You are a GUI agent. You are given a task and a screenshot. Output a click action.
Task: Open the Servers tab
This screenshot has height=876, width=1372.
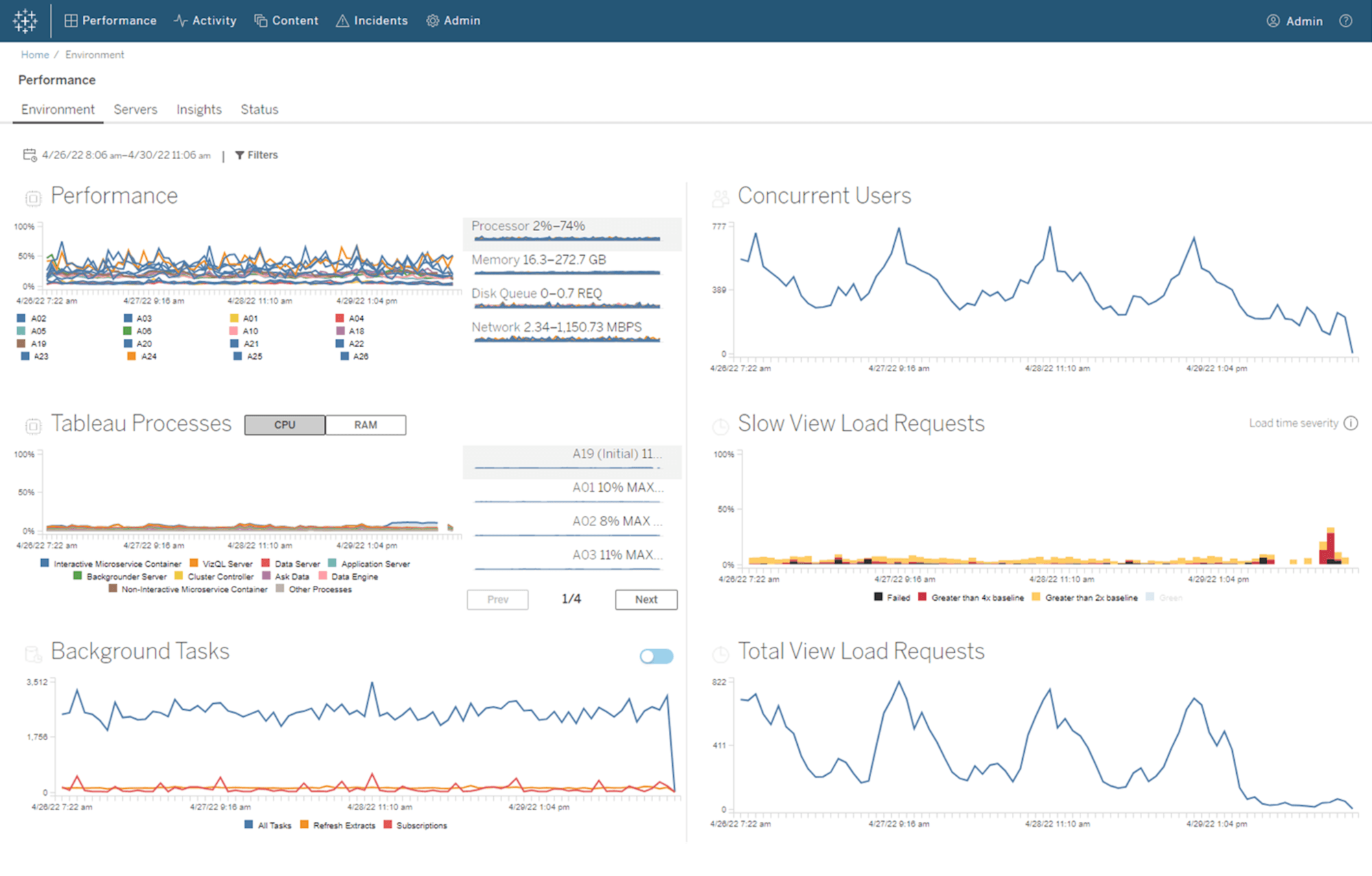pyautogui.click(x=136, y=109)
